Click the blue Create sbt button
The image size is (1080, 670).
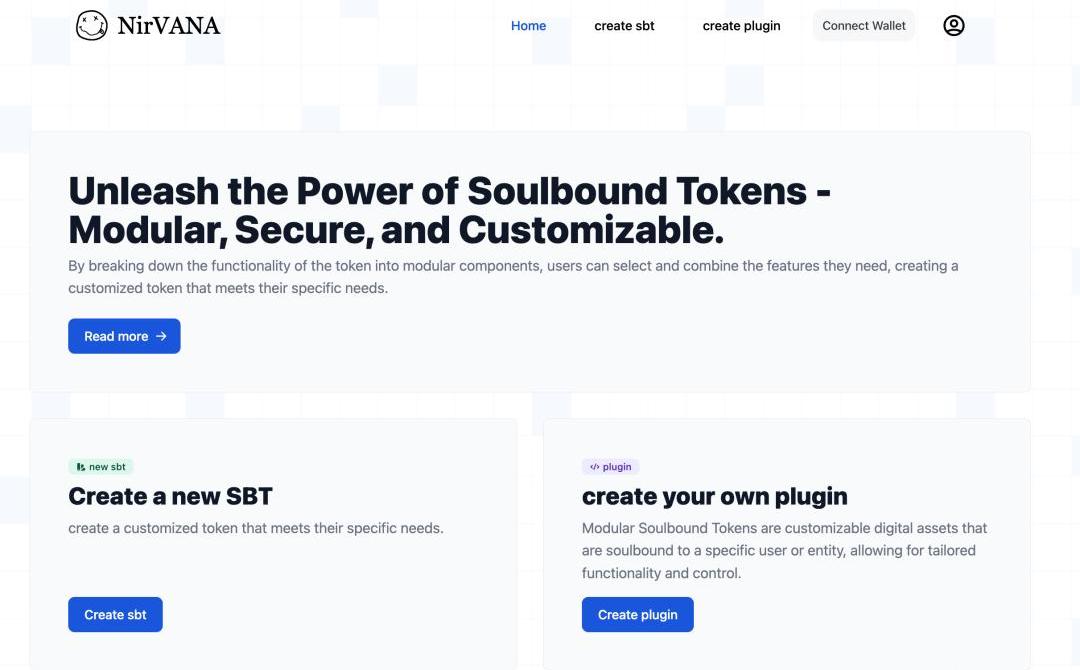115,614
